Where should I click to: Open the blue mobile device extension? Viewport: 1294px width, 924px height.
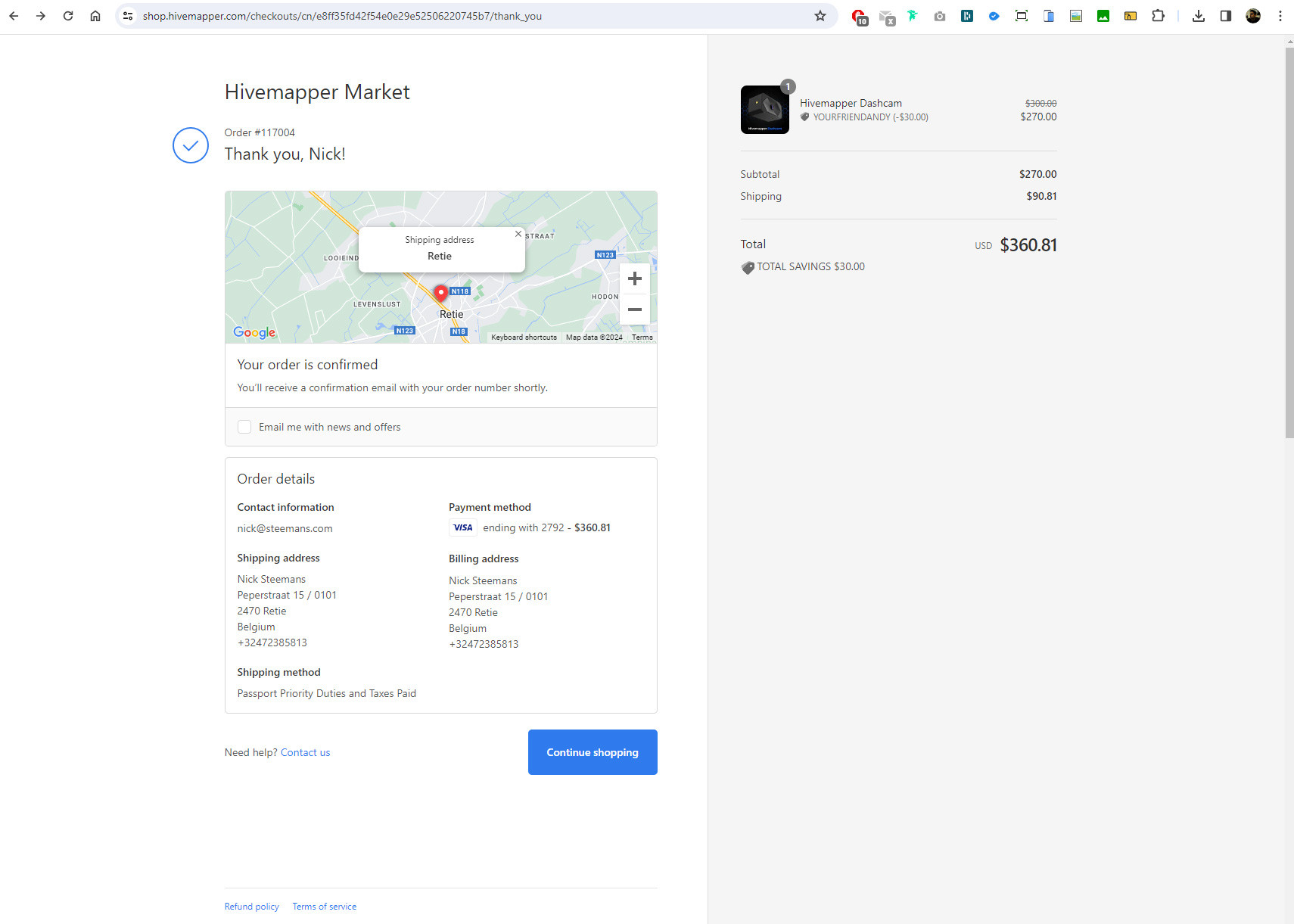click(x=1049, y=16)
